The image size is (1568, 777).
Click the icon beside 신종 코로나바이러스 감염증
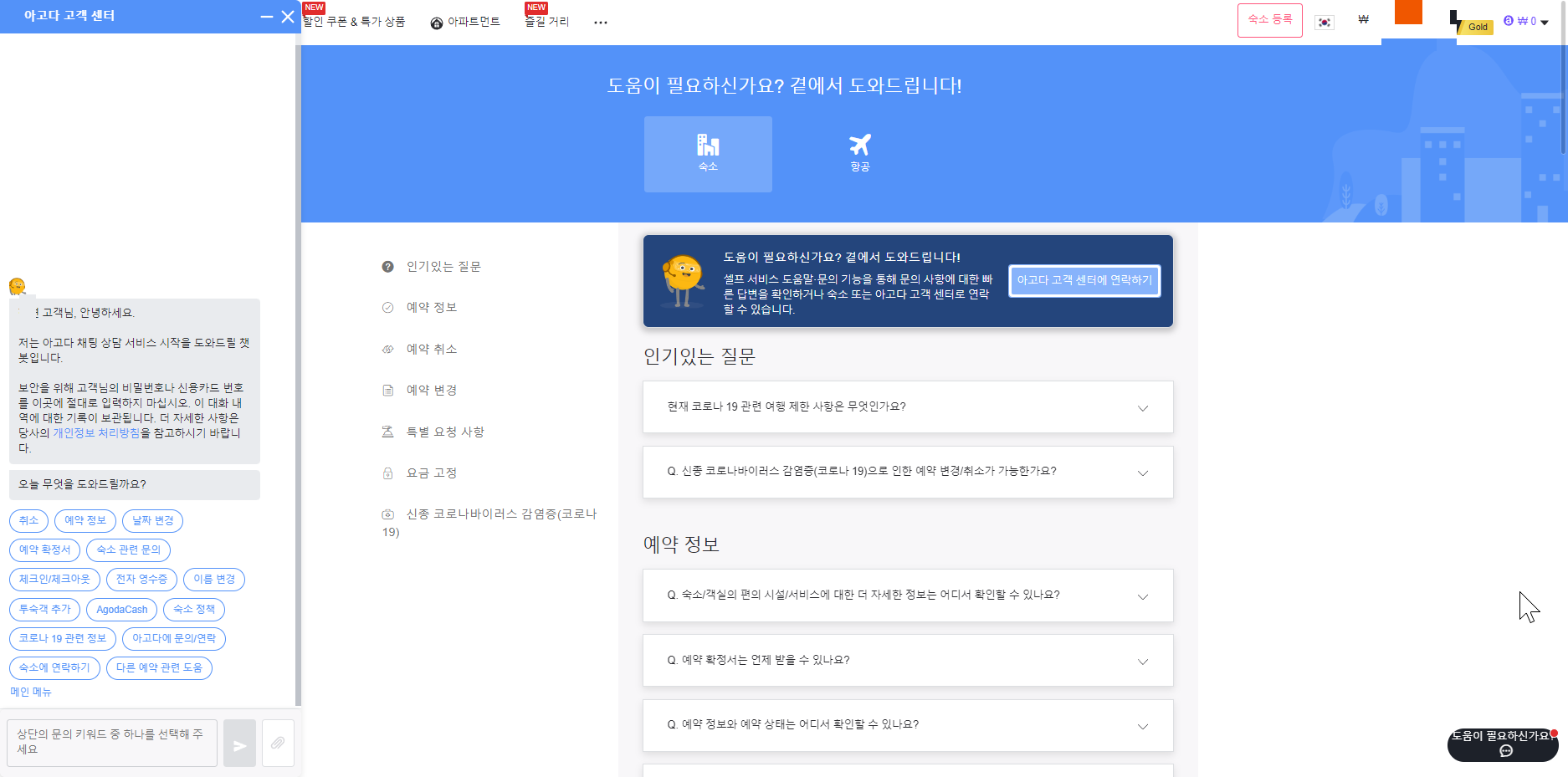(x=387, y=514)
